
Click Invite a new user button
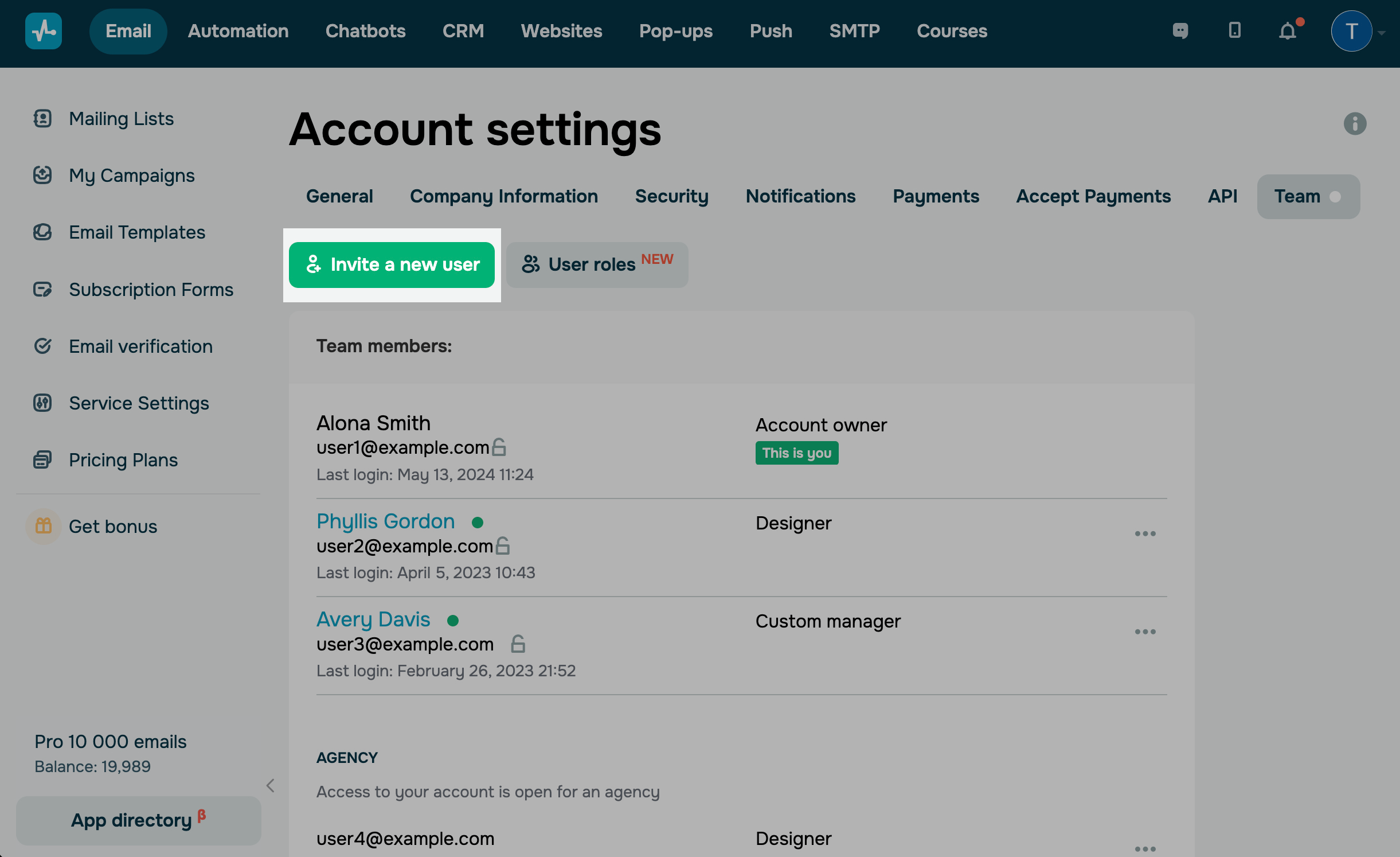click(x=392, y=264)
